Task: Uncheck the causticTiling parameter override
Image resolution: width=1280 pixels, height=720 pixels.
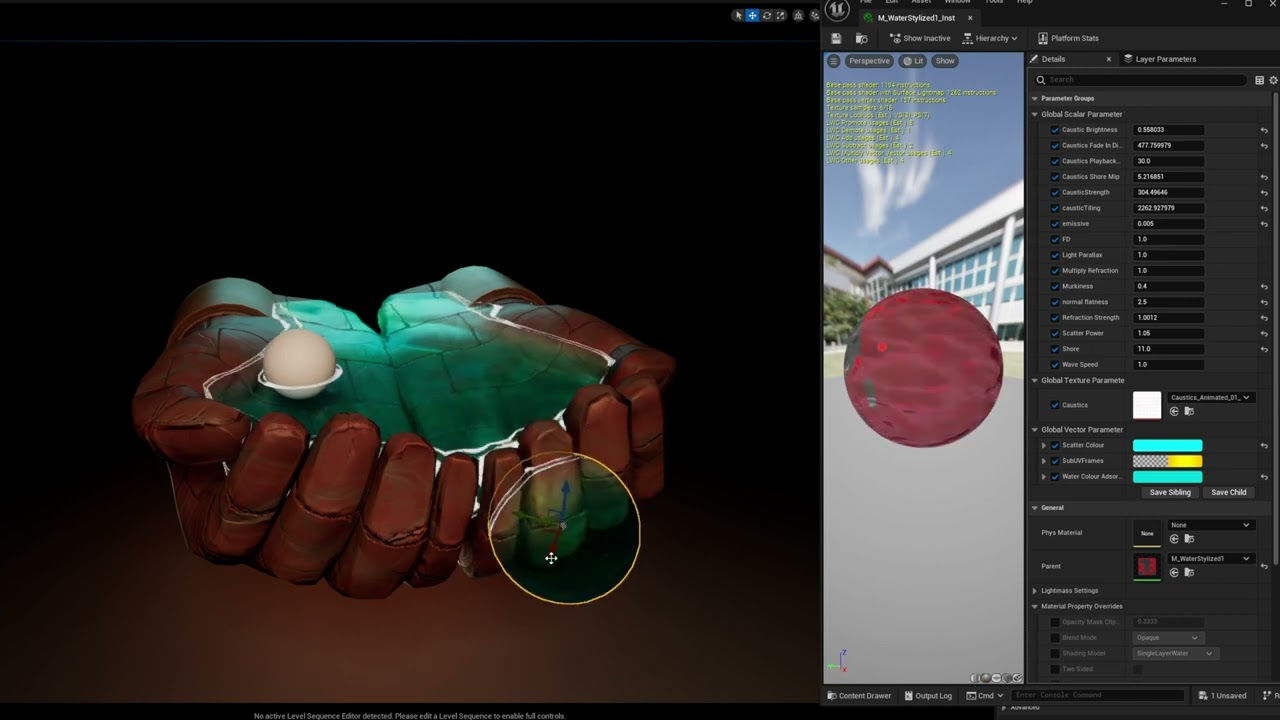Action: pyautogui.click(x=1054, y=208)
